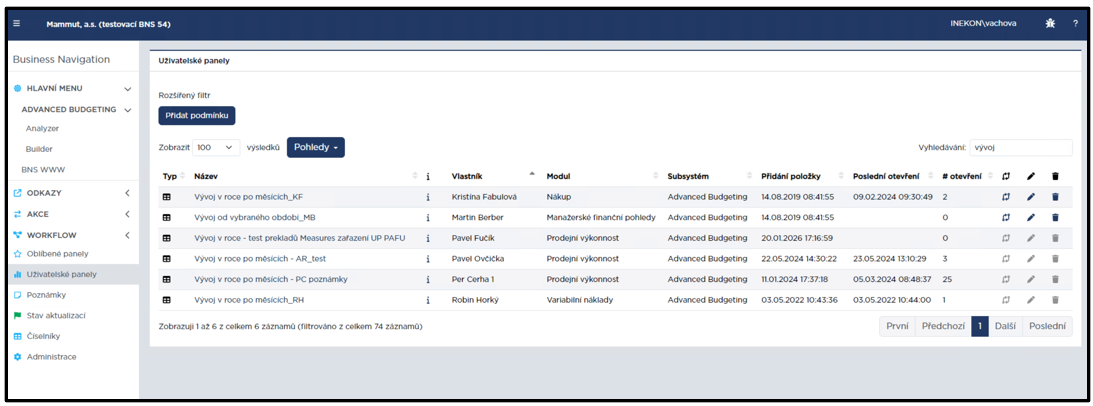This screenshot has height=406, width=1093.
Task: Click the refresh icon in Pavel Ovčička row
Action: coord(1004,259)
